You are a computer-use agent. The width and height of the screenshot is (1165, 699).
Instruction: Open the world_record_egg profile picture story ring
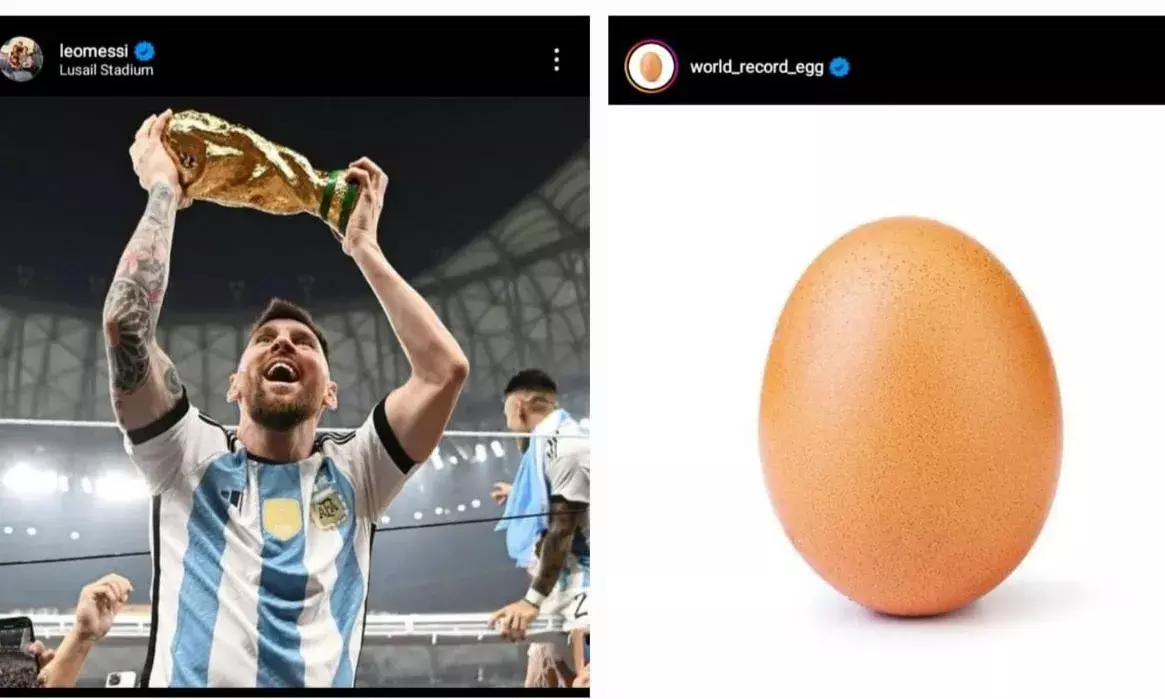(x=651, y=67)
